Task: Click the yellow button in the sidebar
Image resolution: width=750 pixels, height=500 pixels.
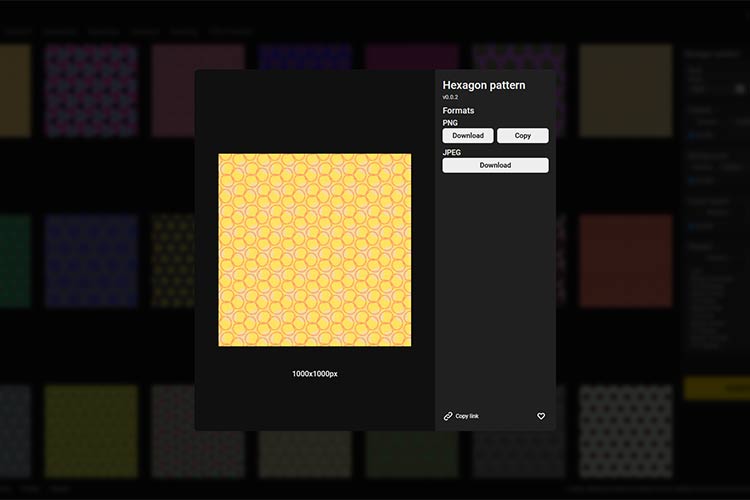Action: click(715, 388)
